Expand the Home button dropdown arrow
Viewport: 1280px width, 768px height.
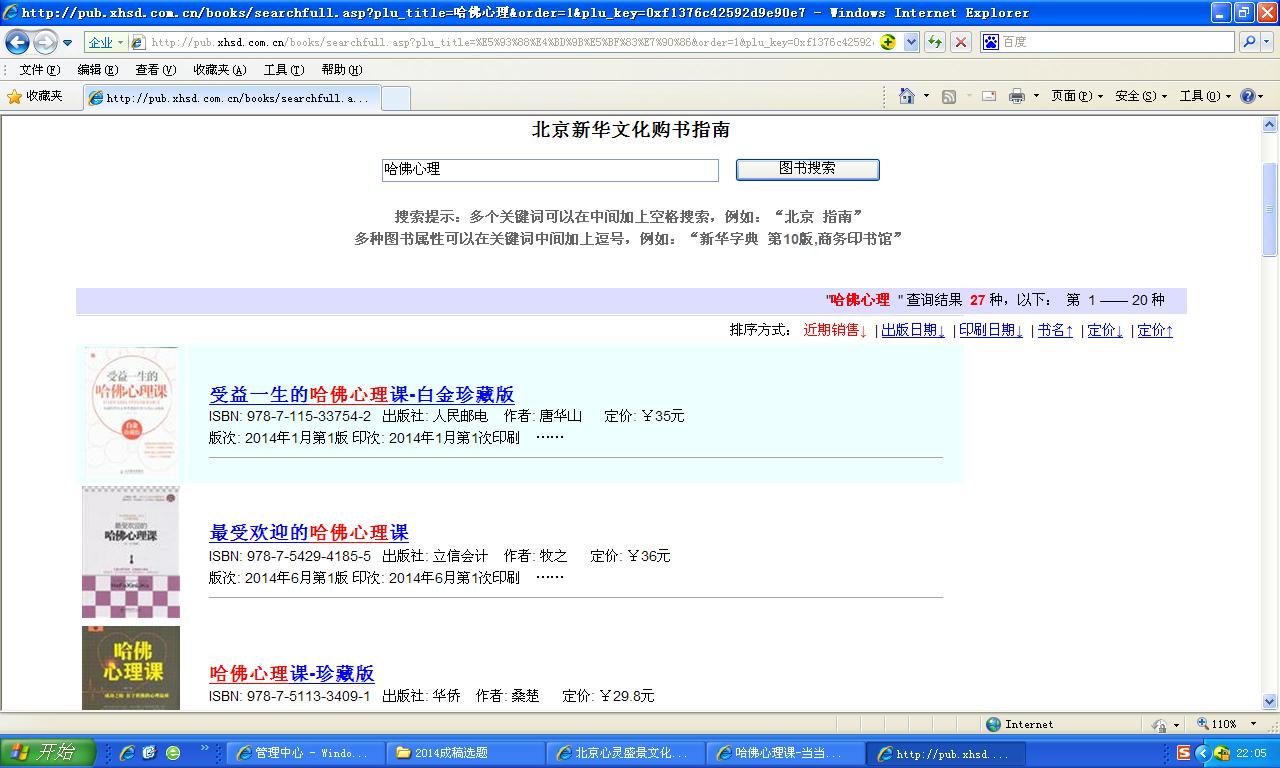coord(926,96)
